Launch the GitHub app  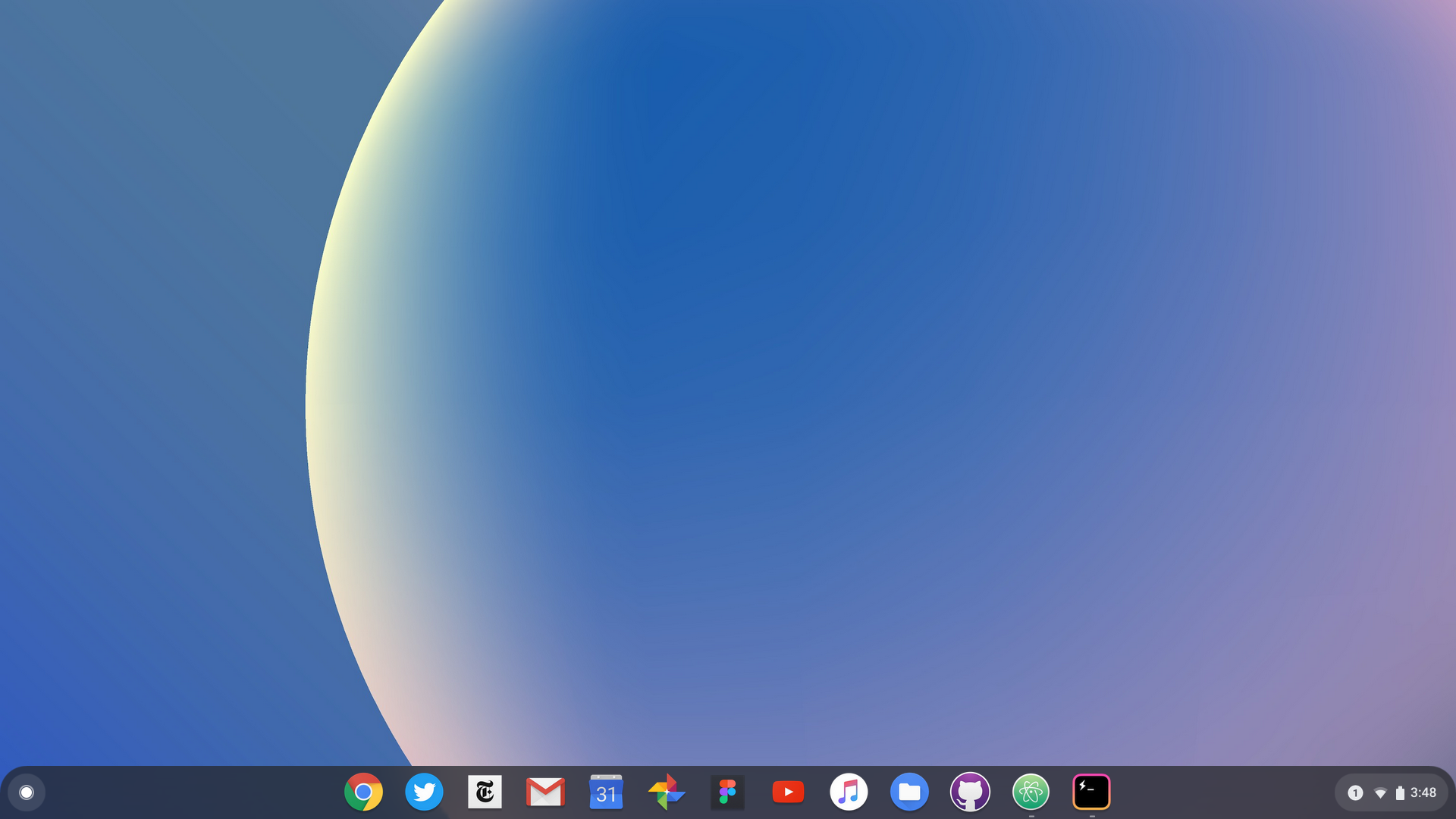point(970,792)
